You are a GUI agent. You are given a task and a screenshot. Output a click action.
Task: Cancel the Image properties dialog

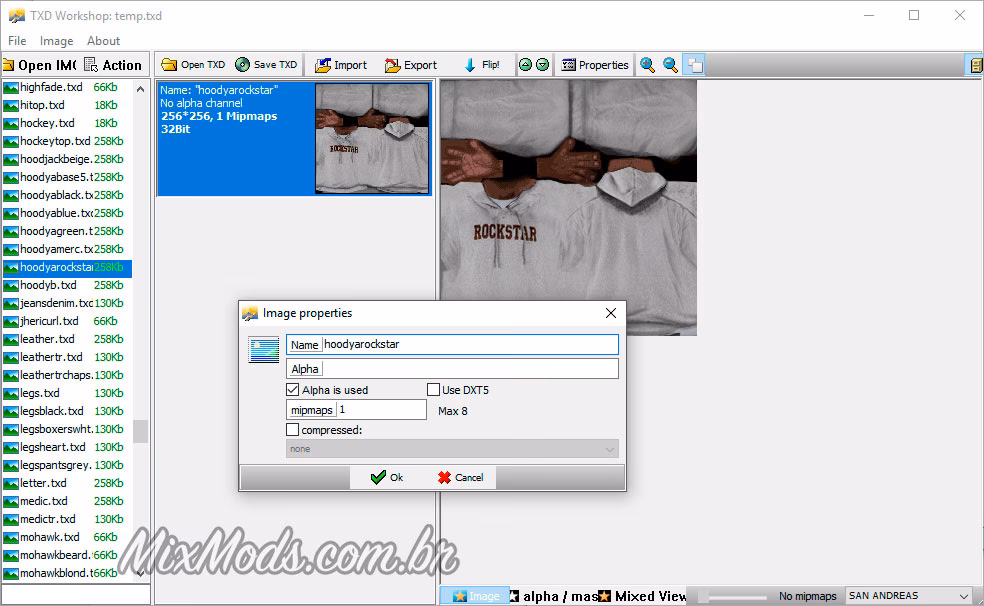[x=461, y=477]
